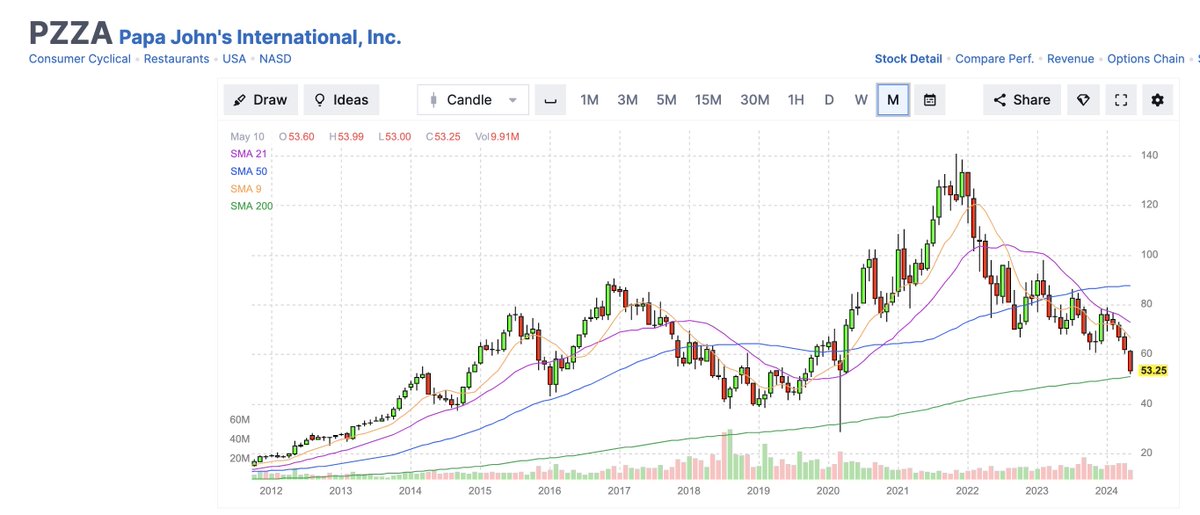Viewport: 1200px width, 515px height.
Task: Select the 30M interval
Action: click(754, 100)
